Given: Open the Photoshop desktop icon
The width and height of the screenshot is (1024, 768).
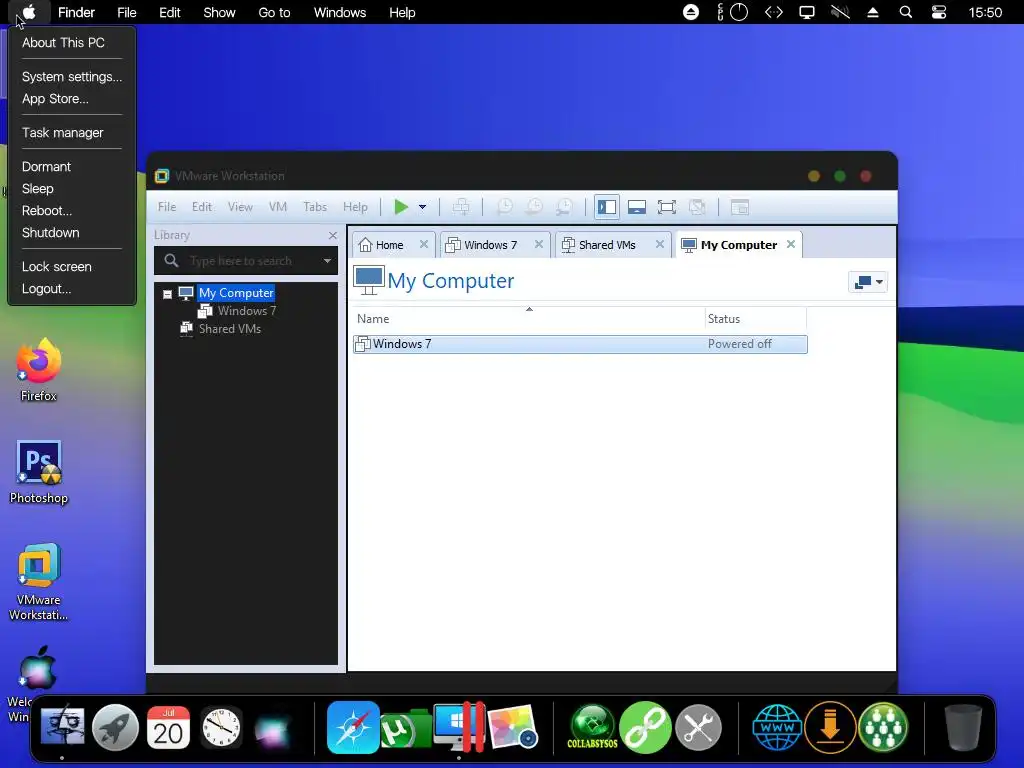Looking at the screenshot, I should [39, 472].
